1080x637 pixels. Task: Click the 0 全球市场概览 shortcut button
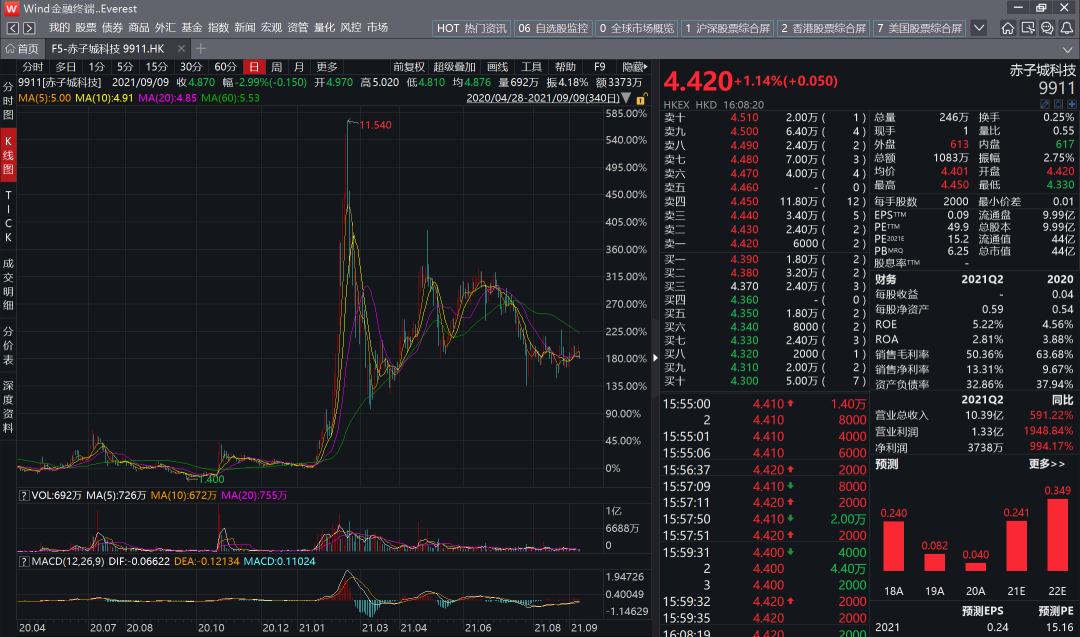point(636,28)
